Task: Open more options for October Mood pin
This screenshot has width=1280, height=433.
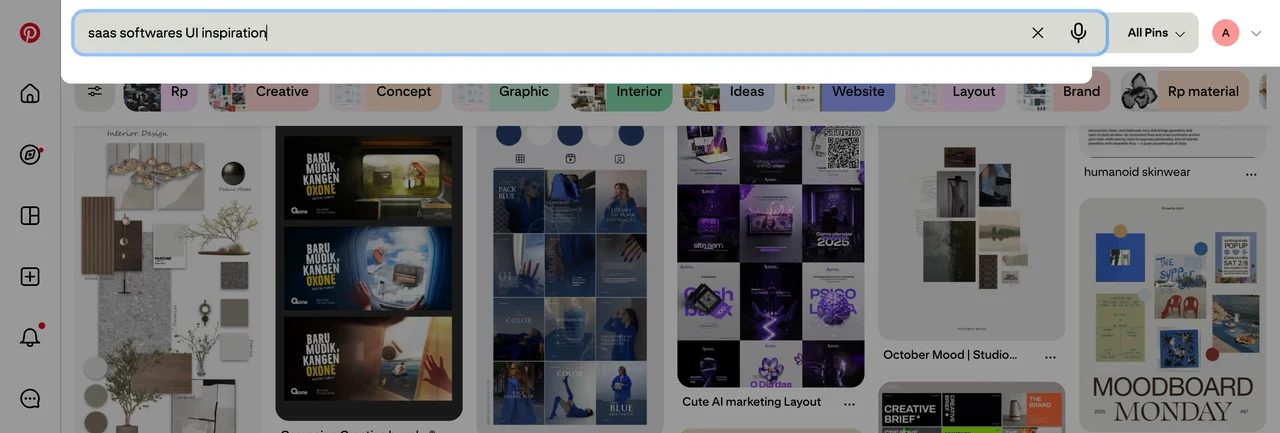Action: 1050,357
